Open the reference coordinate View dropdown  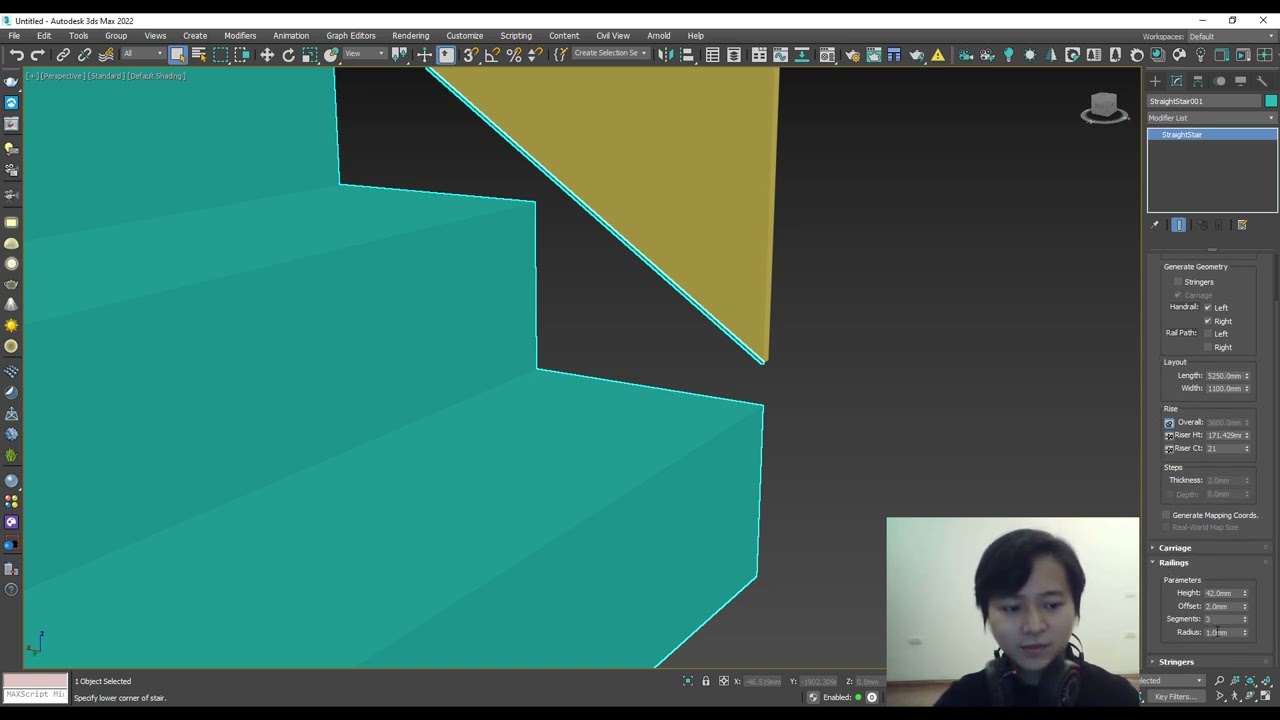(364, 54)
